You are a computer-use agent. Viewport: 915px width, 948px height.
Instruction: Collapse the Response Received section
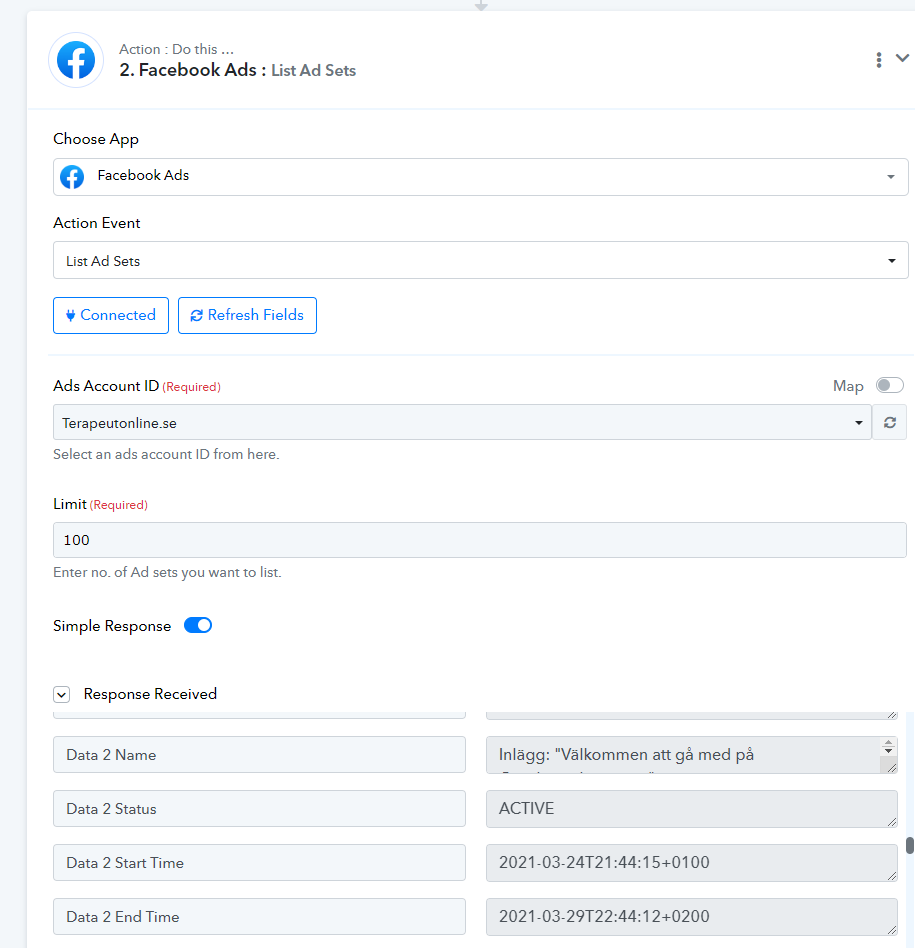click(x=62, y=695)
